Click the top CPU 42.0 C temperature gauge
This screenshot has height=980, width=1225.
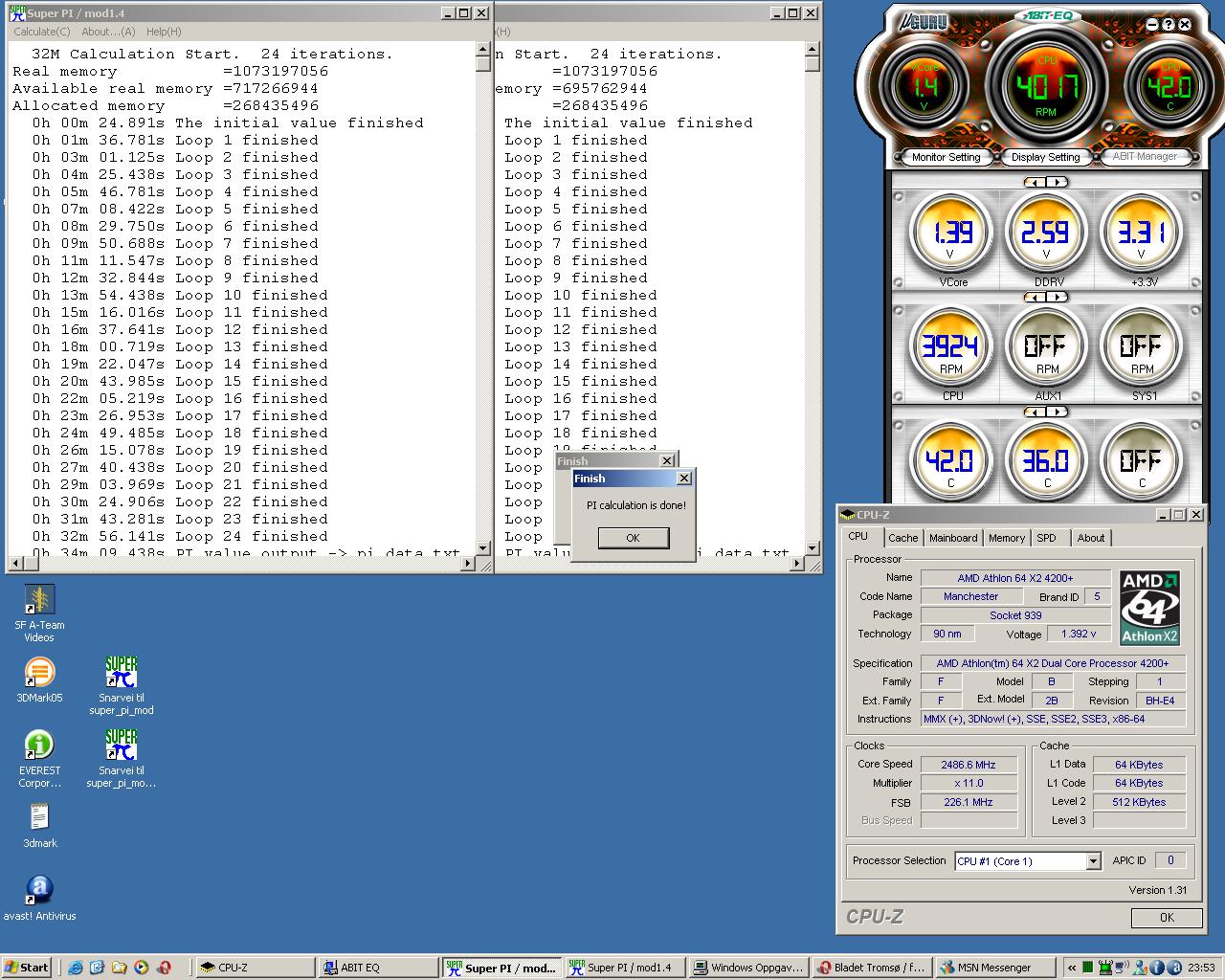(1169, 87)
